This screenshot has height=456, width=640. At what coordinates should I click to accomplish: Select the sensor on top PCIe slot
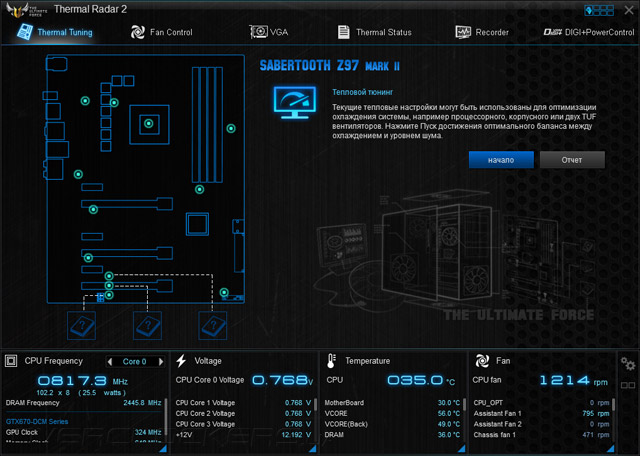[x=93, y=210]
